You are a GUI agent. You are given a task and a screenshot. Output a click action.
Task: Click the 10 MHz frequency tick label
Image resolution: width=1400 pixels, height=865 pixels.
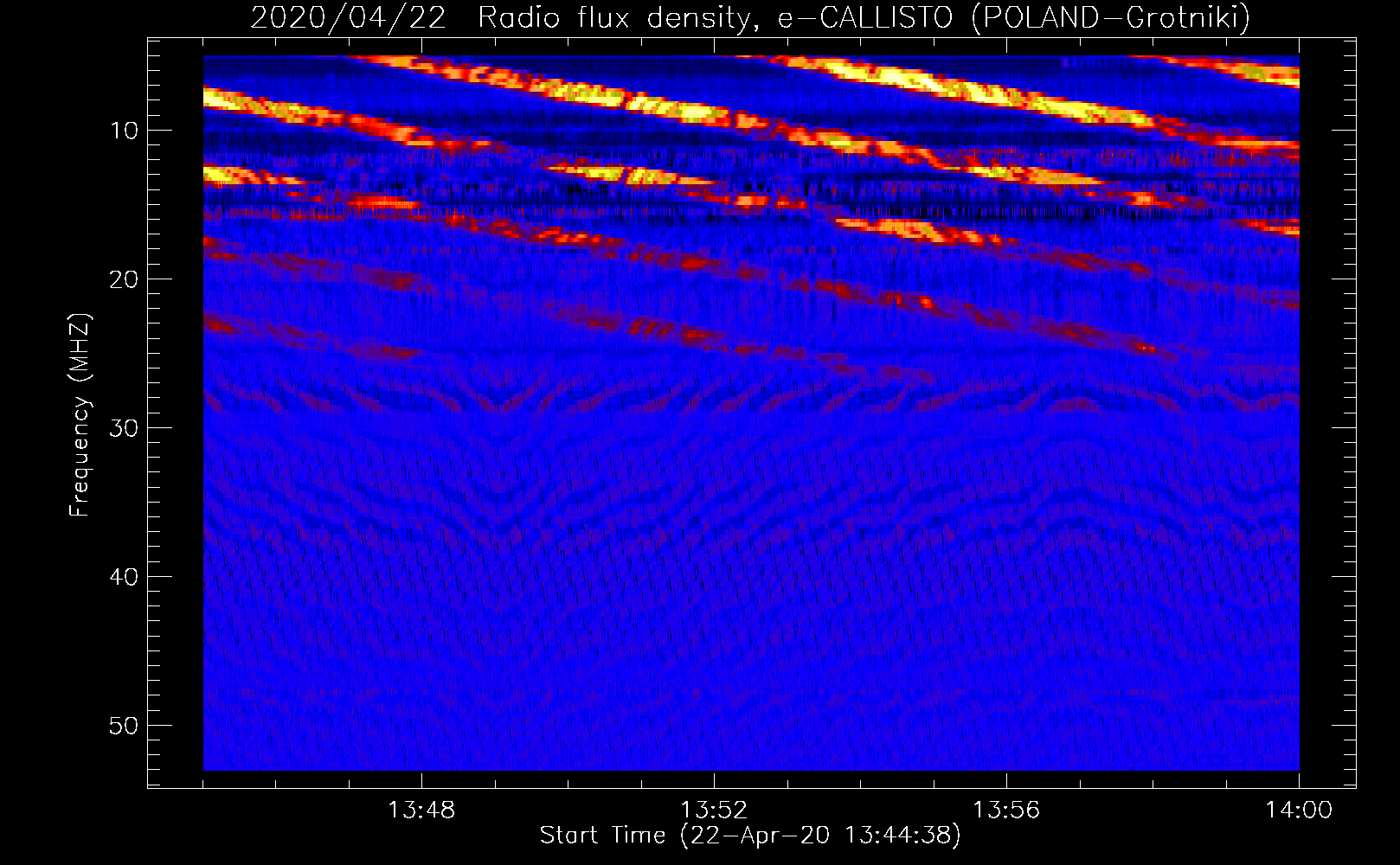pyautogui.click(x=125, y=131)
